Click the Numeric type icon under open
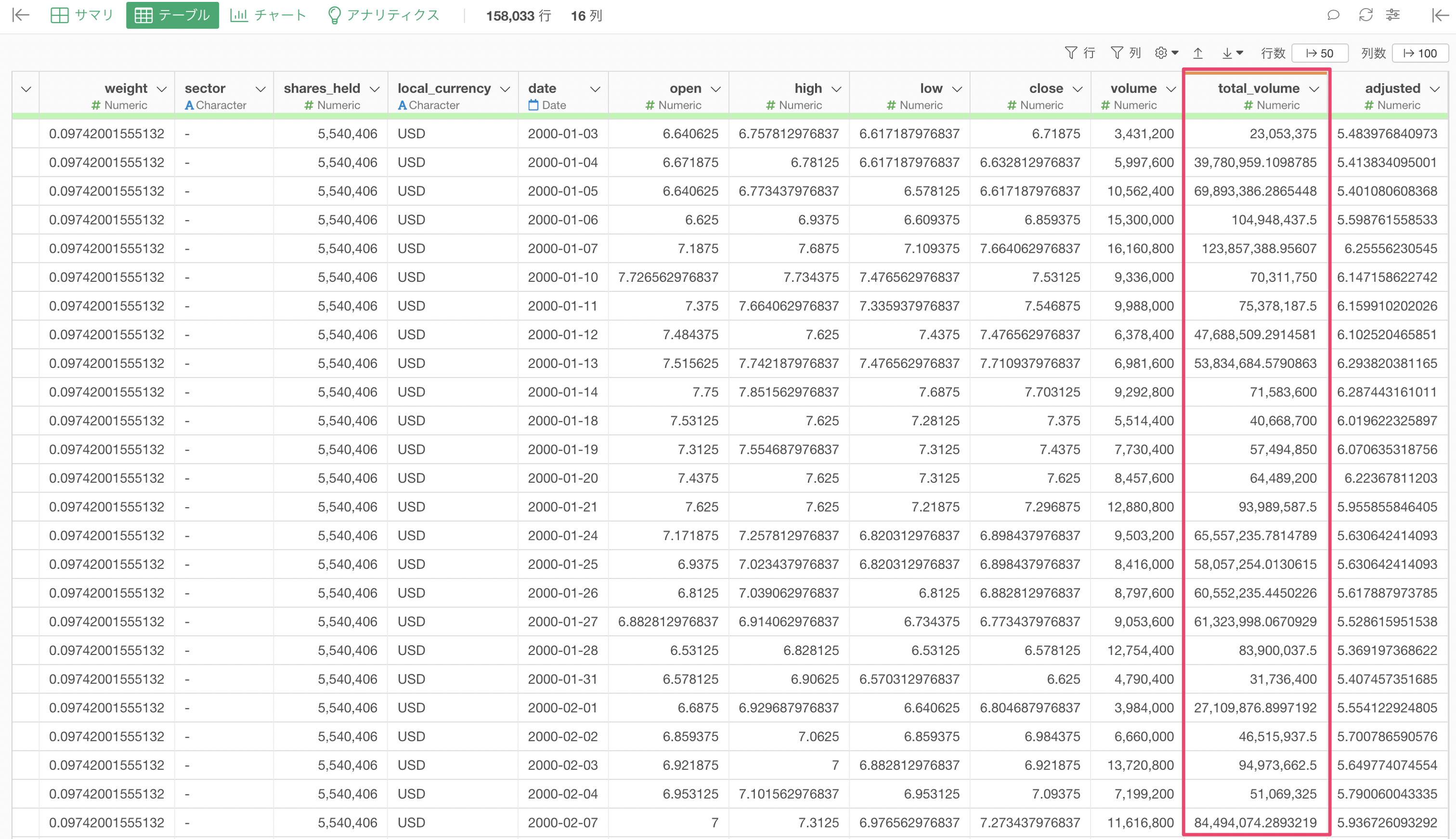The width and height of the screenshot is (1456, 839). [x=650, y=105]
